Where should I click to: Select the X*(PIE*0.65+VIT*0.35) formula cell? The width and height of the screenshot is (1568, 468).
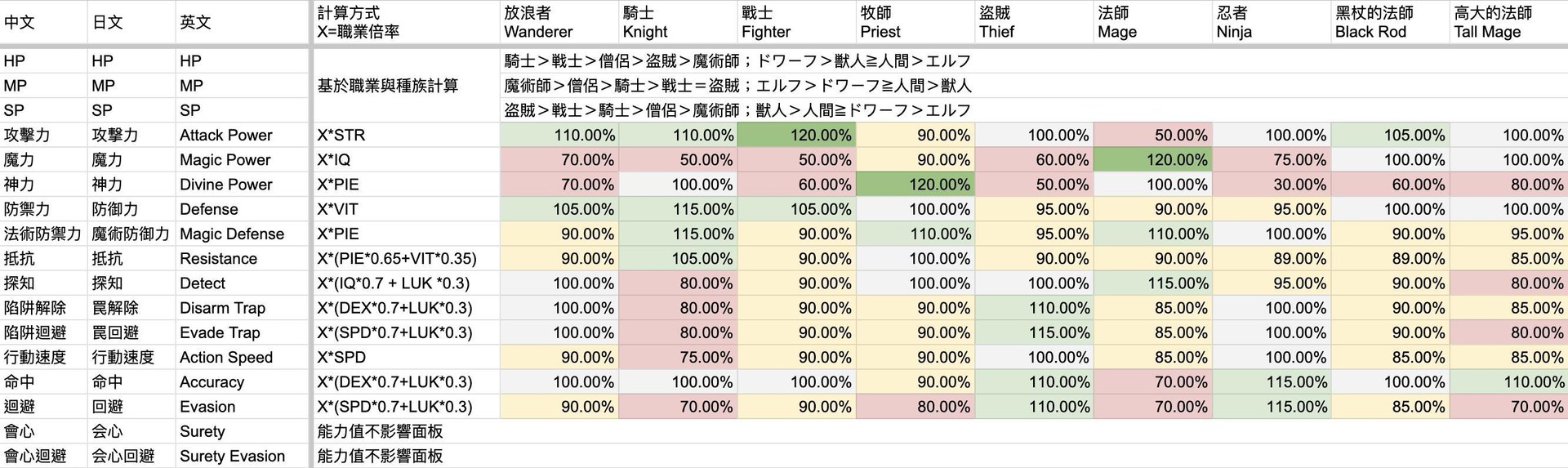(406, 258)
